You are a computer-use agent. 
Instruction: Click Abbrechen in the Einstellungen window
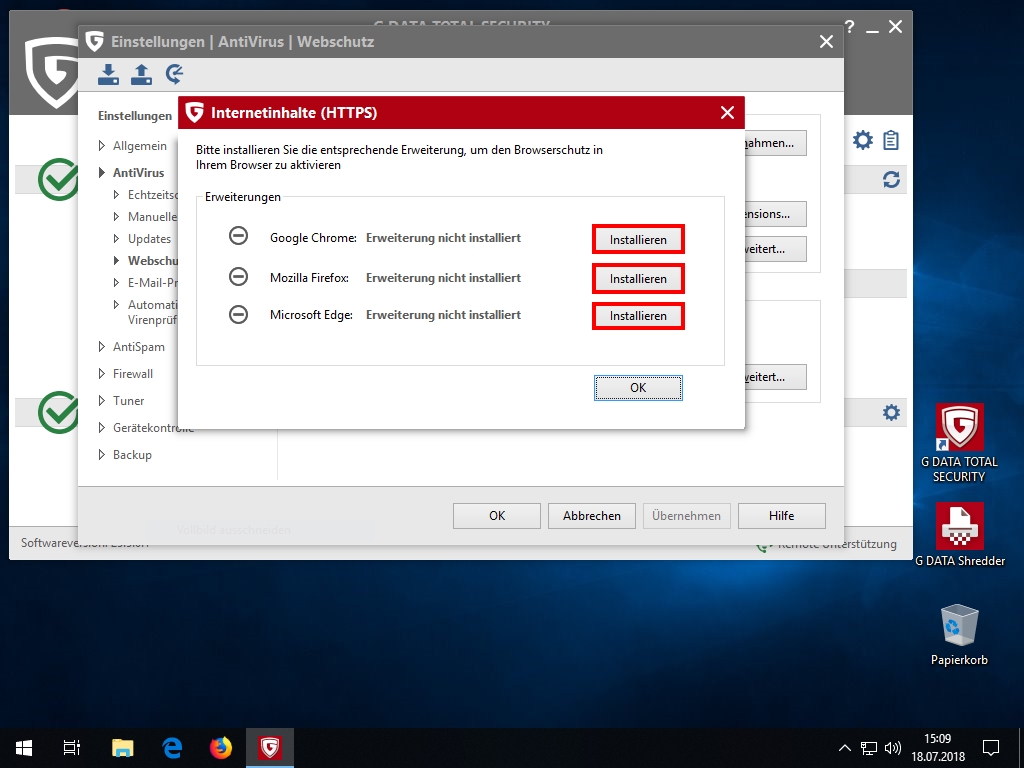point(592,516)
